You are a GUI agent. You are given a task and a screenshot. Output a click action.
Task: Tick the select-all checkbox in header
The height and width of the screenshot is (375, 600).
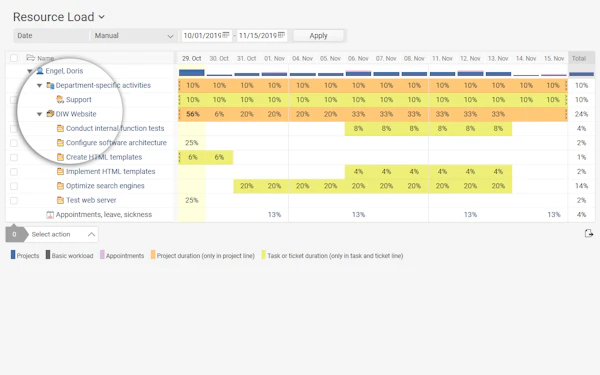[14, 58]
